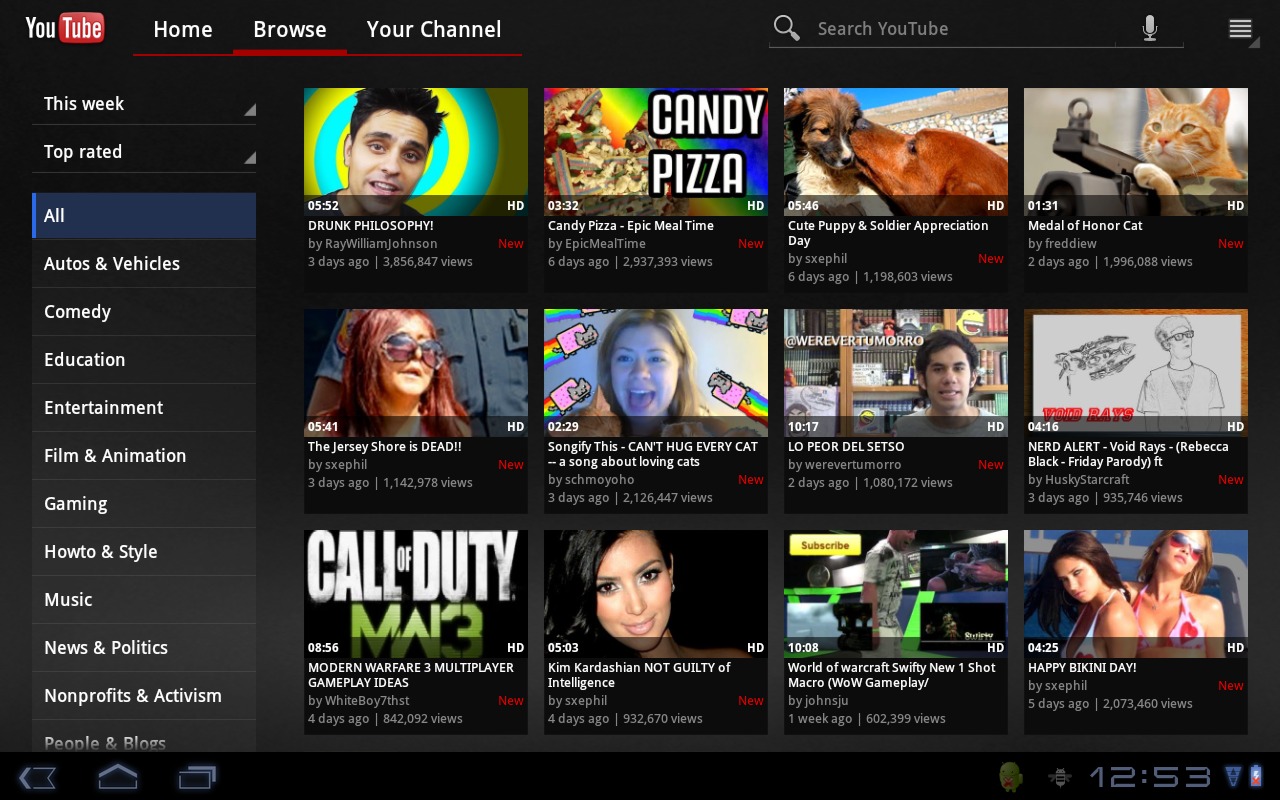Choose the Film & Animation category
Image resolution: width=1280 pixels, height=800 pixels.
tap(144, 456)
